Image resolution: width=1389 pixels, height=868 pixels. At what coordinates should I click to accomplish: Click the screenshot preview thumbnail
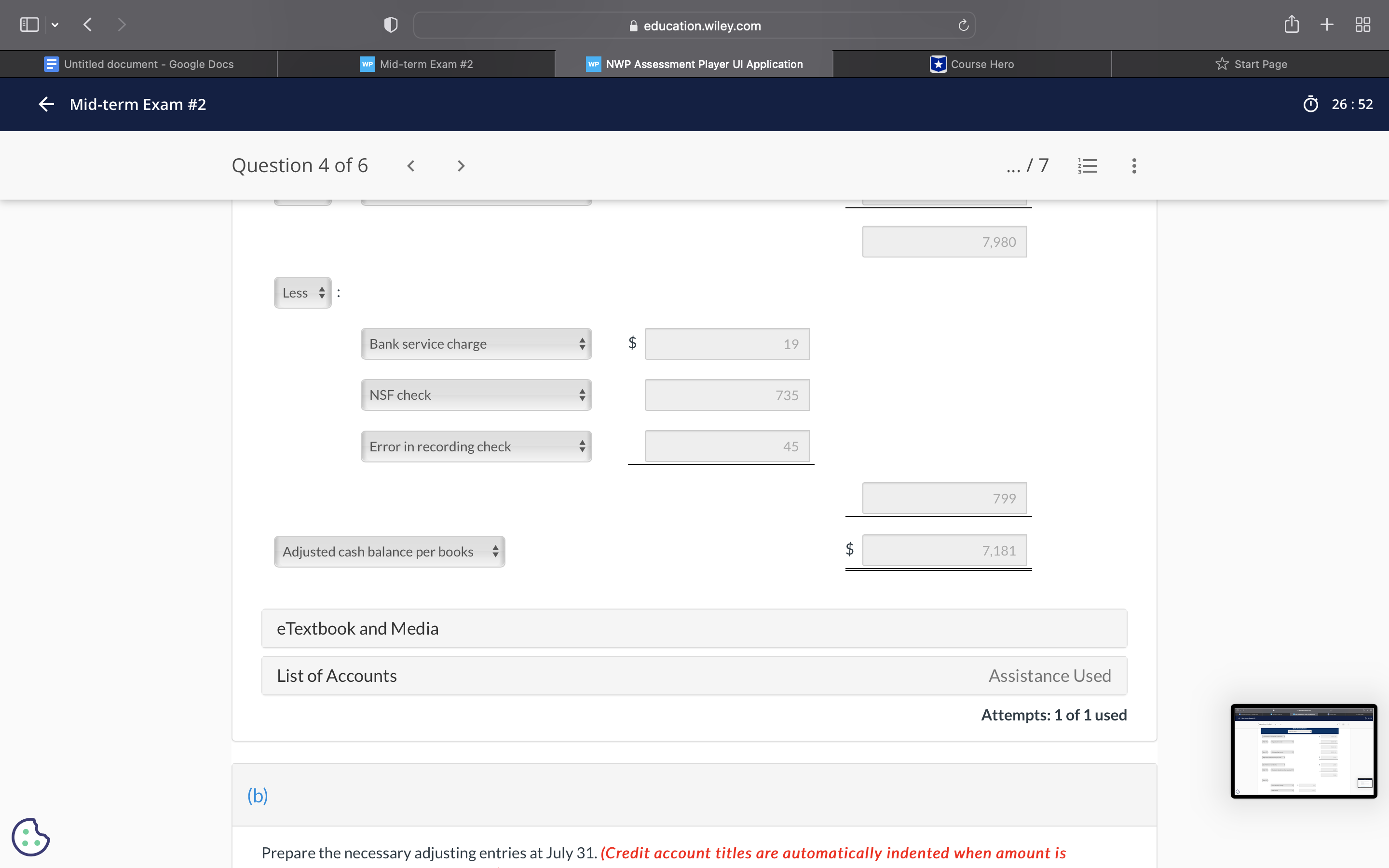pos(1303,751)
